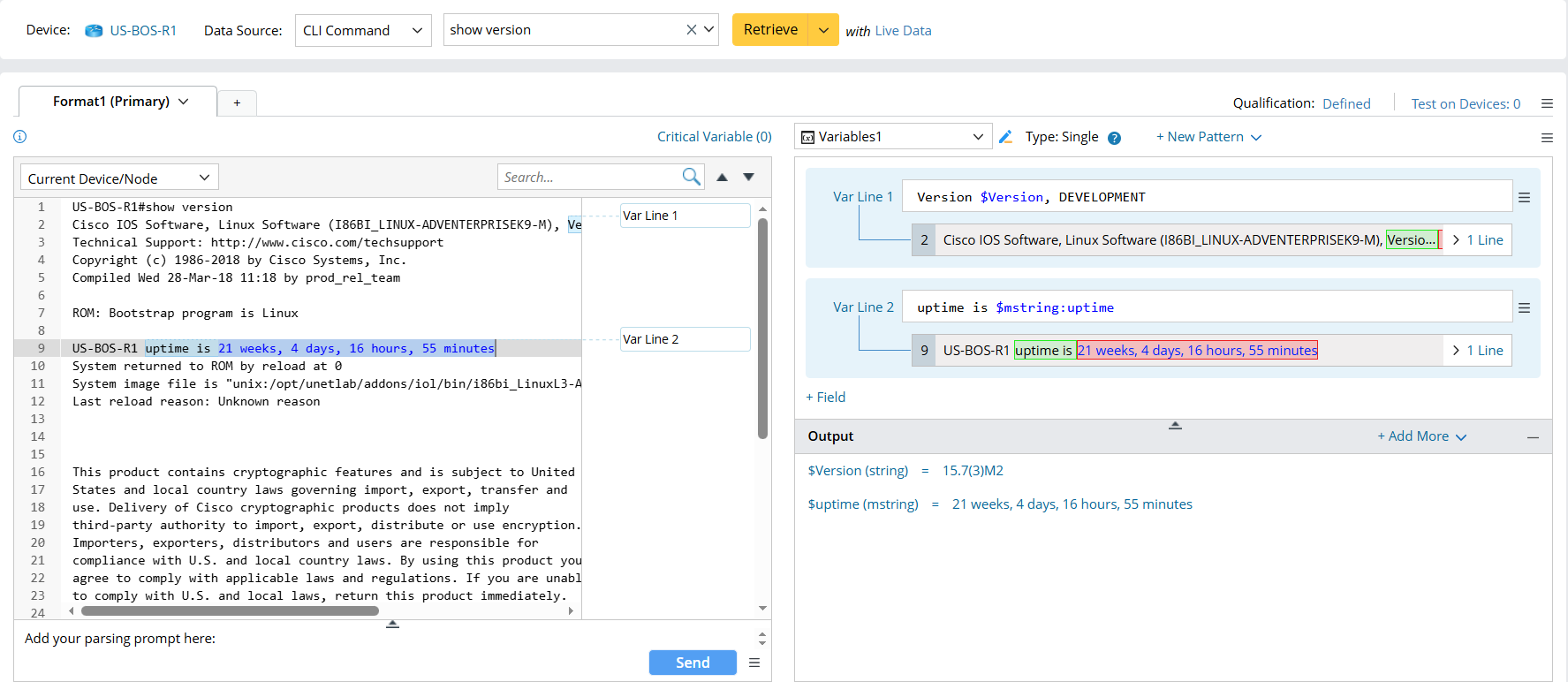
Task: Collapse the Output panel with minus icon
Action: tap(1533, 437)
